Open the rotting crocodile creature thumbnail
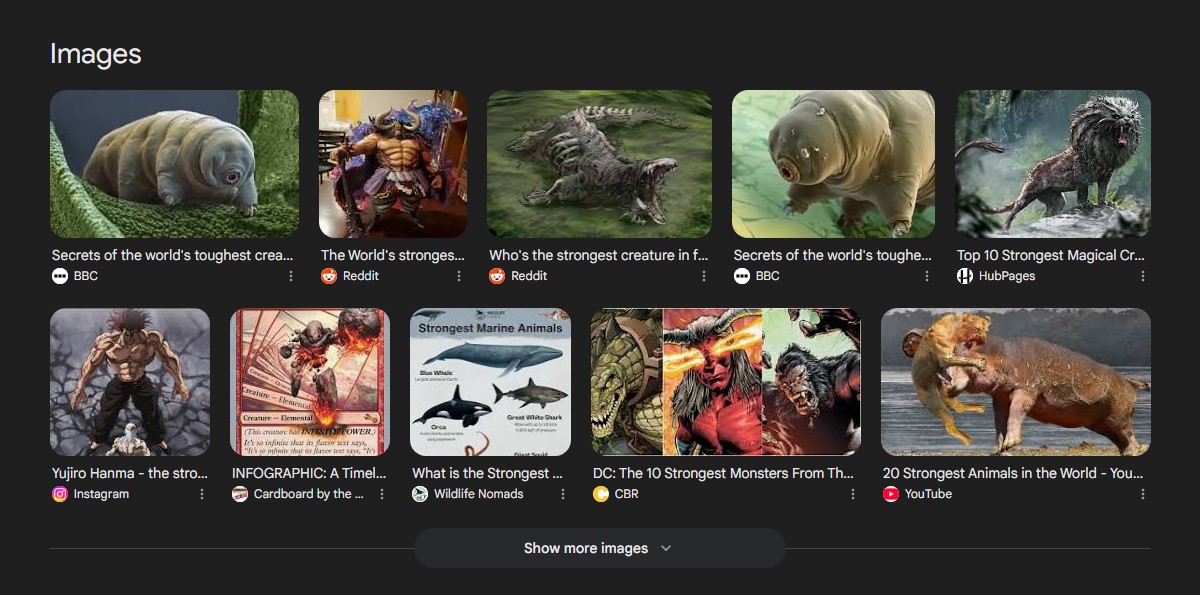 (599, 163)
